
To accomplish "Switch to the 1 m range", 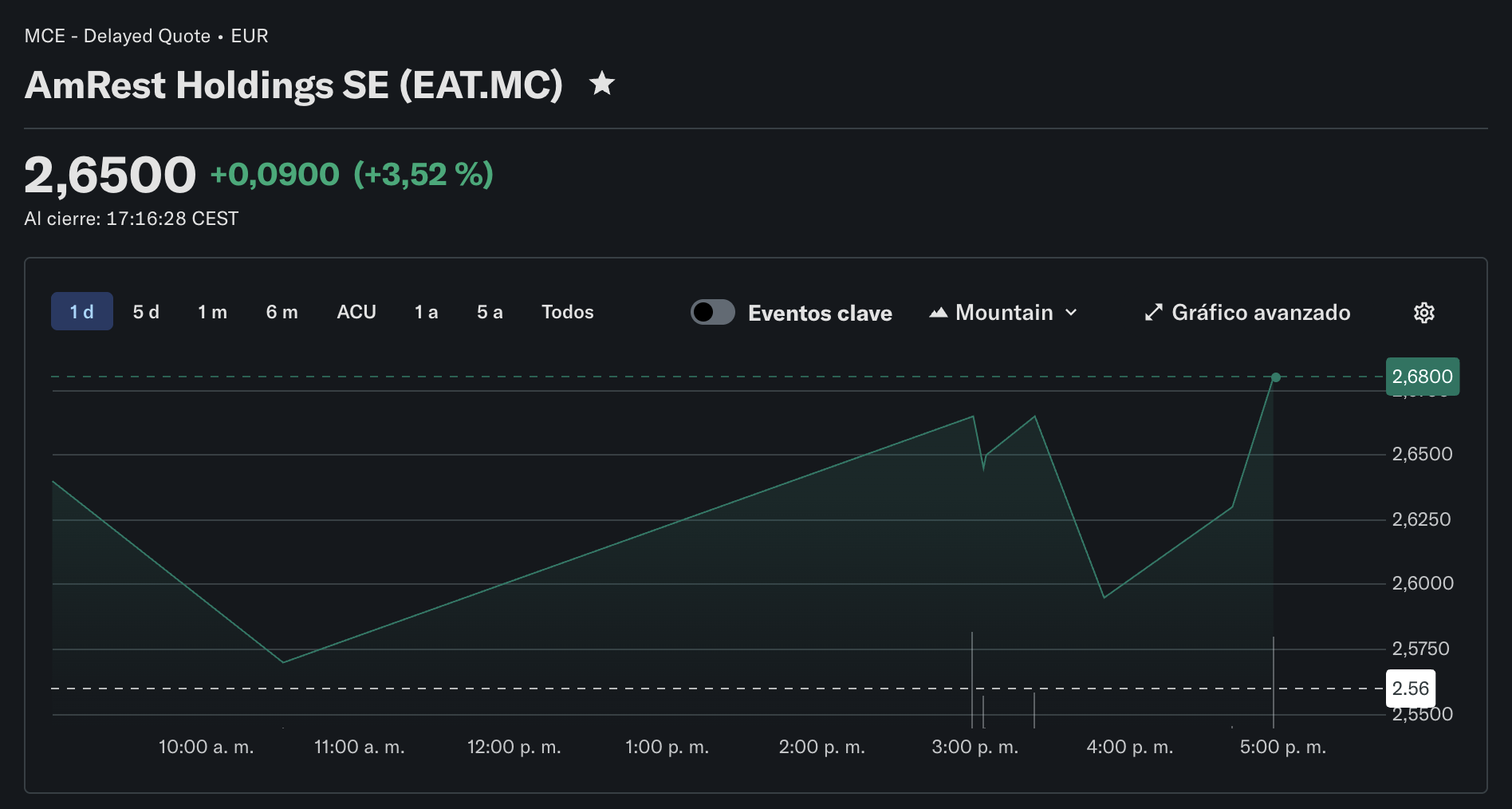I will 212,312.
